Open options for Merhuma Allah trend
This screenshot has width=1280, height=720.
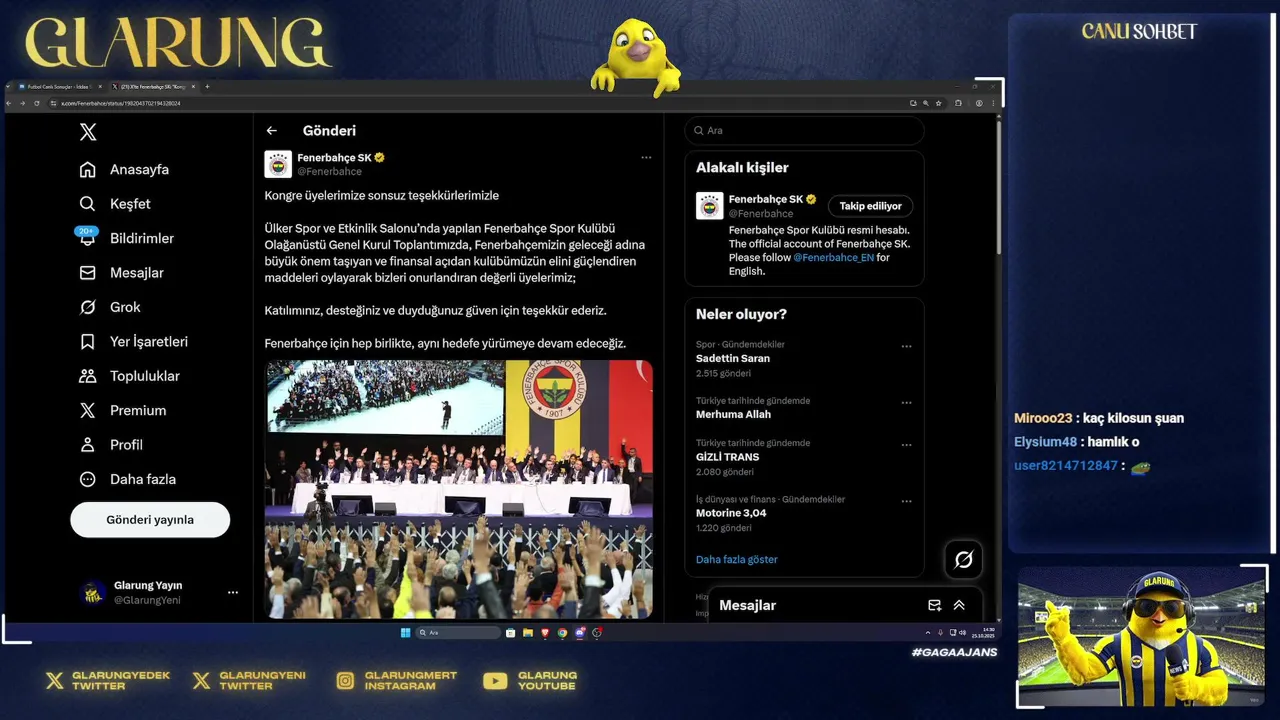(x=906, y=403)
